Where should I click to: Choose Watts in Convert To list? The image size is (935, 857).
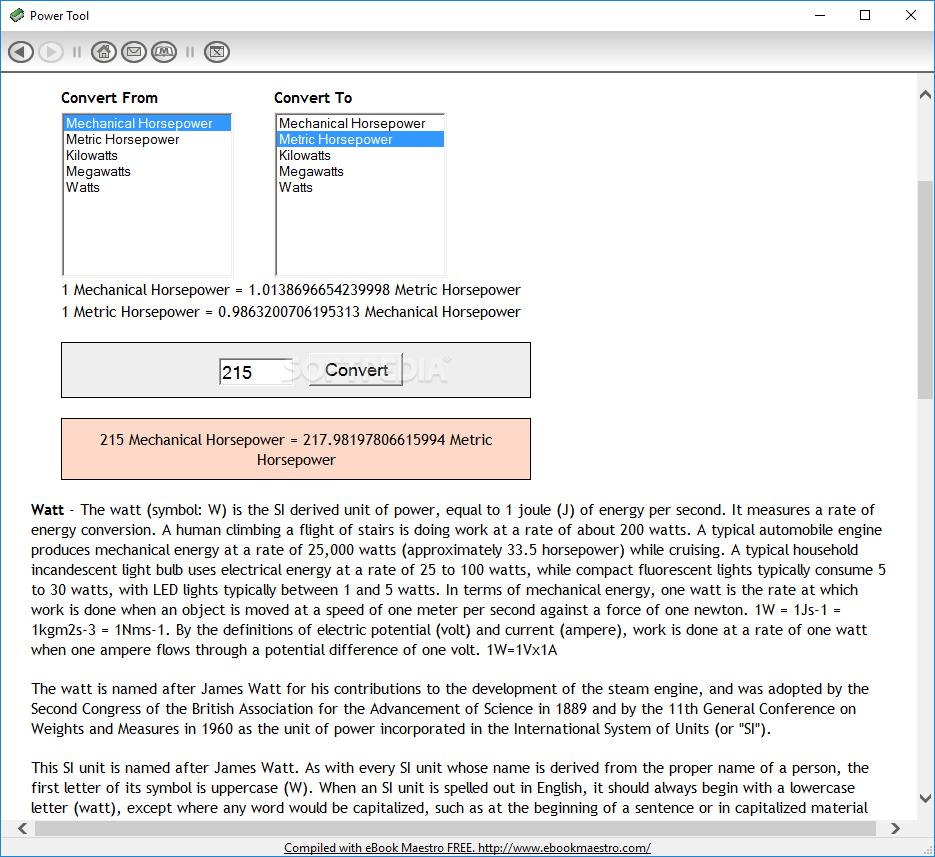360,188
